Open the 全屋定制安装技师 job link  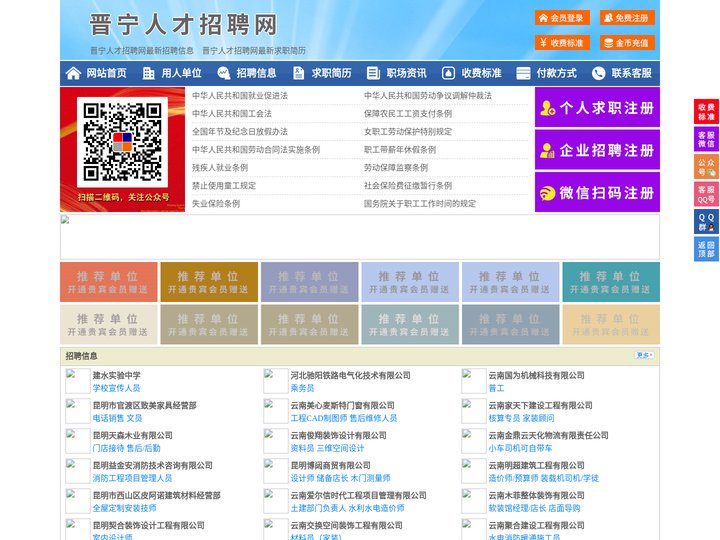click(x=124, y=508)
